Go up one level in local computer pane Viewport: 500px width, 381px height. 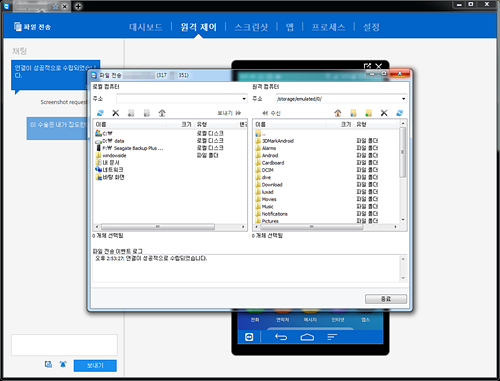[x=162, y=113]
